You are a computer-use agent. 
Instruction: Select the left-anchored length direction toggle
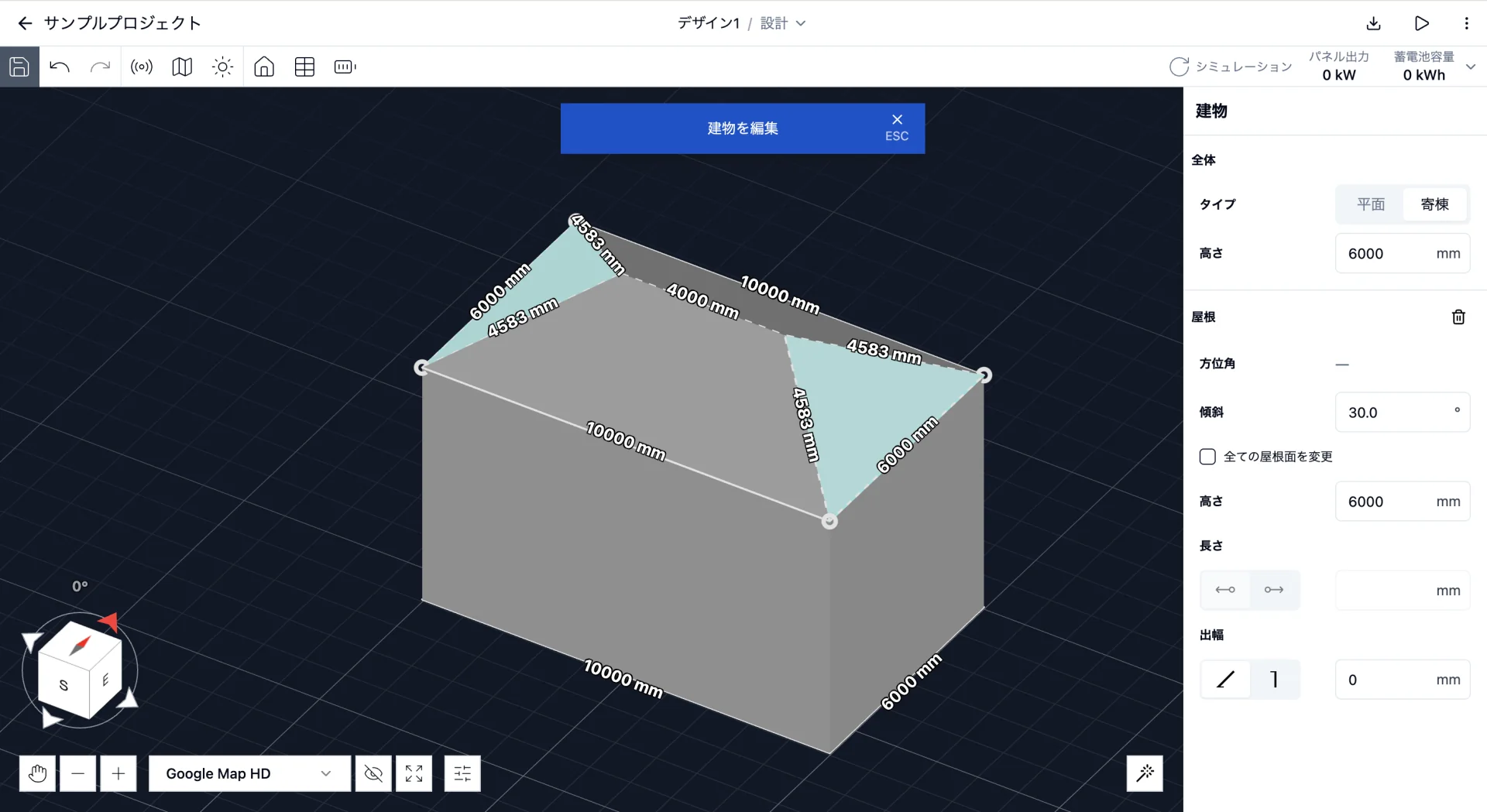[x=1225, y=590]
